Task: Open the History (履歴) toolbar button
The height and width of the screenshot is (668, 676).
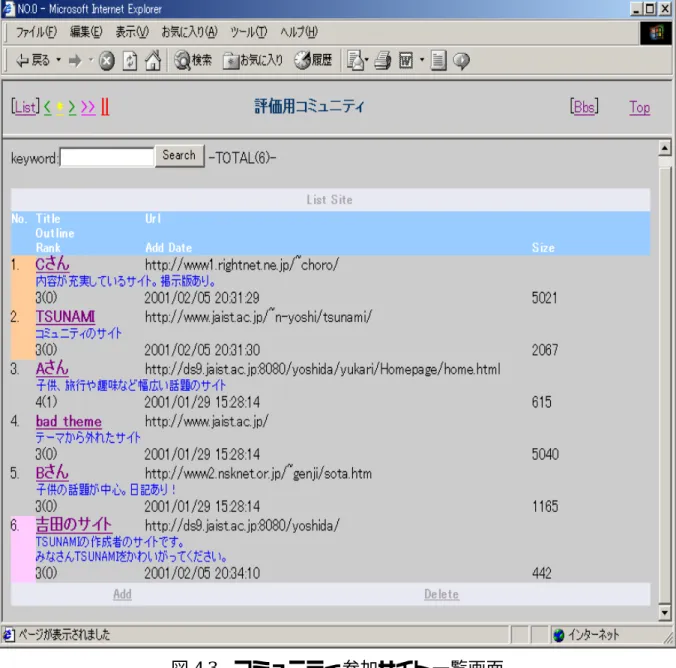Action: tap(313, 60)
